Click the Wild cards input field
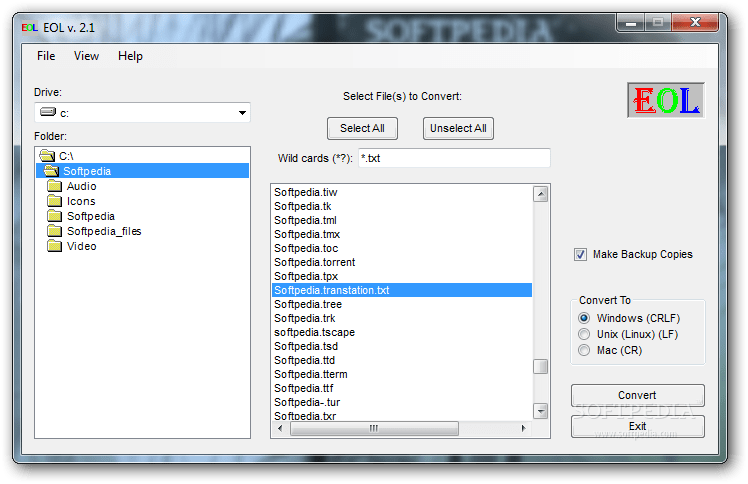Screen dimensions: 748x484 click(x=454, y=158)
